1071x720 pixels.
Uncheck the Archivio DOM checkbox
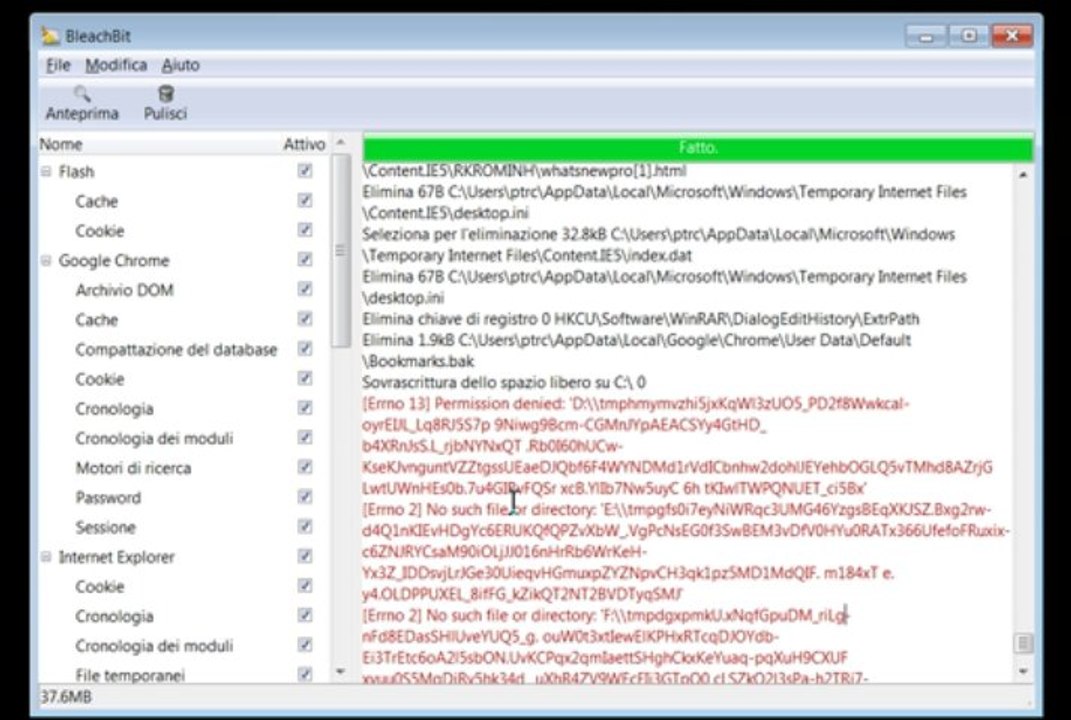coord(305,289)
